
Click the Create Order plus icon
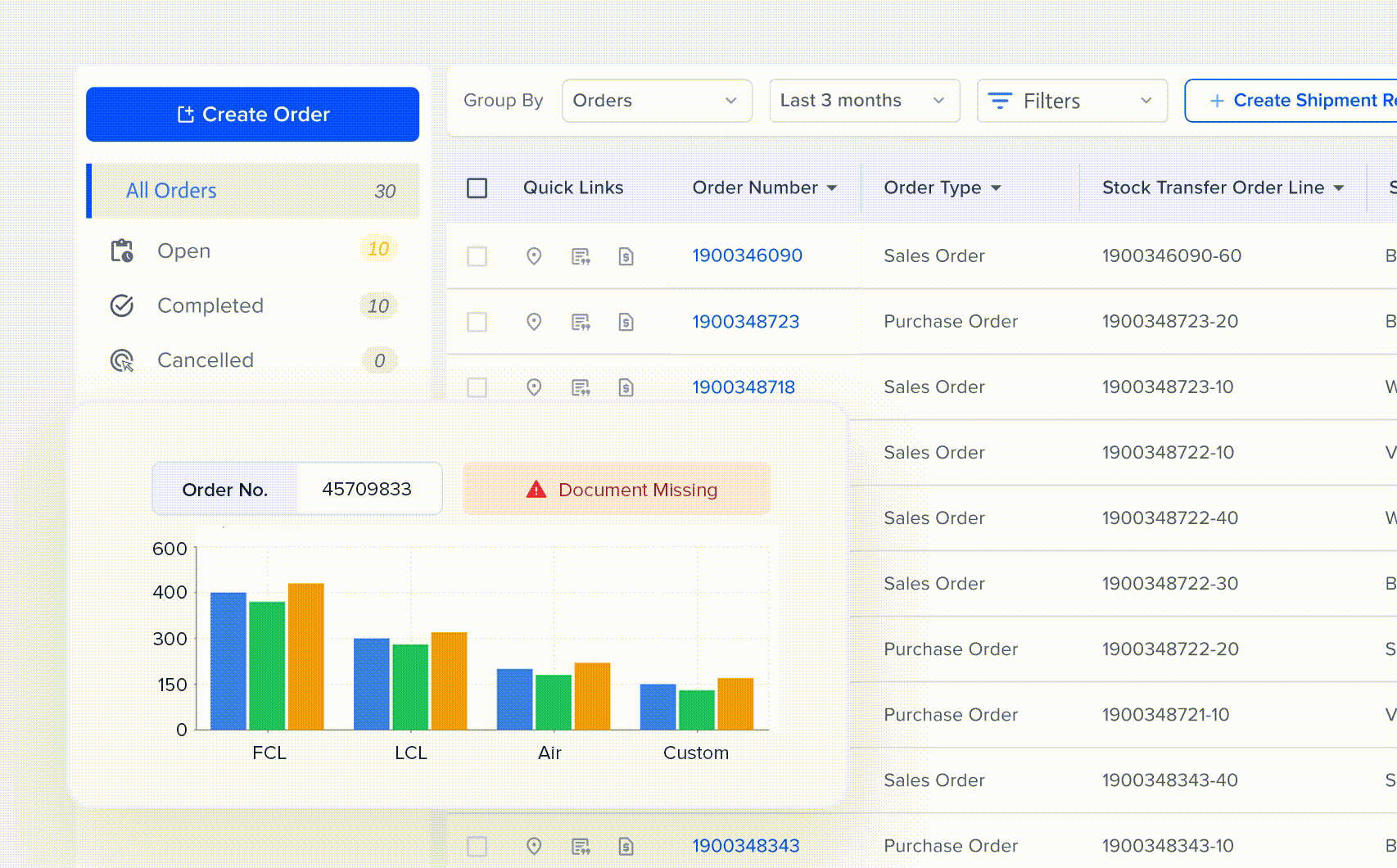(x=188, y=114)
